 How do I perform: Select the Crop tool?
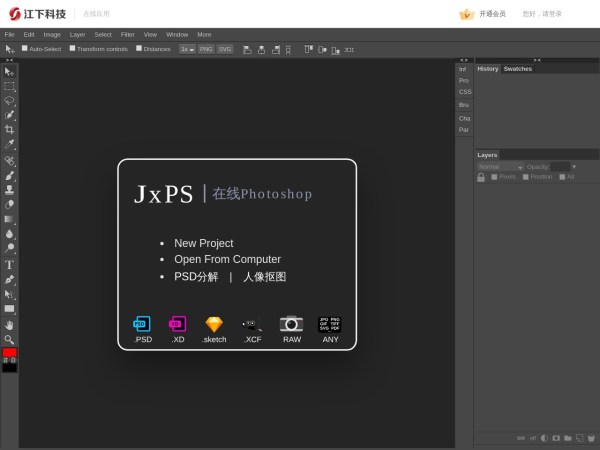click(9, 129)
